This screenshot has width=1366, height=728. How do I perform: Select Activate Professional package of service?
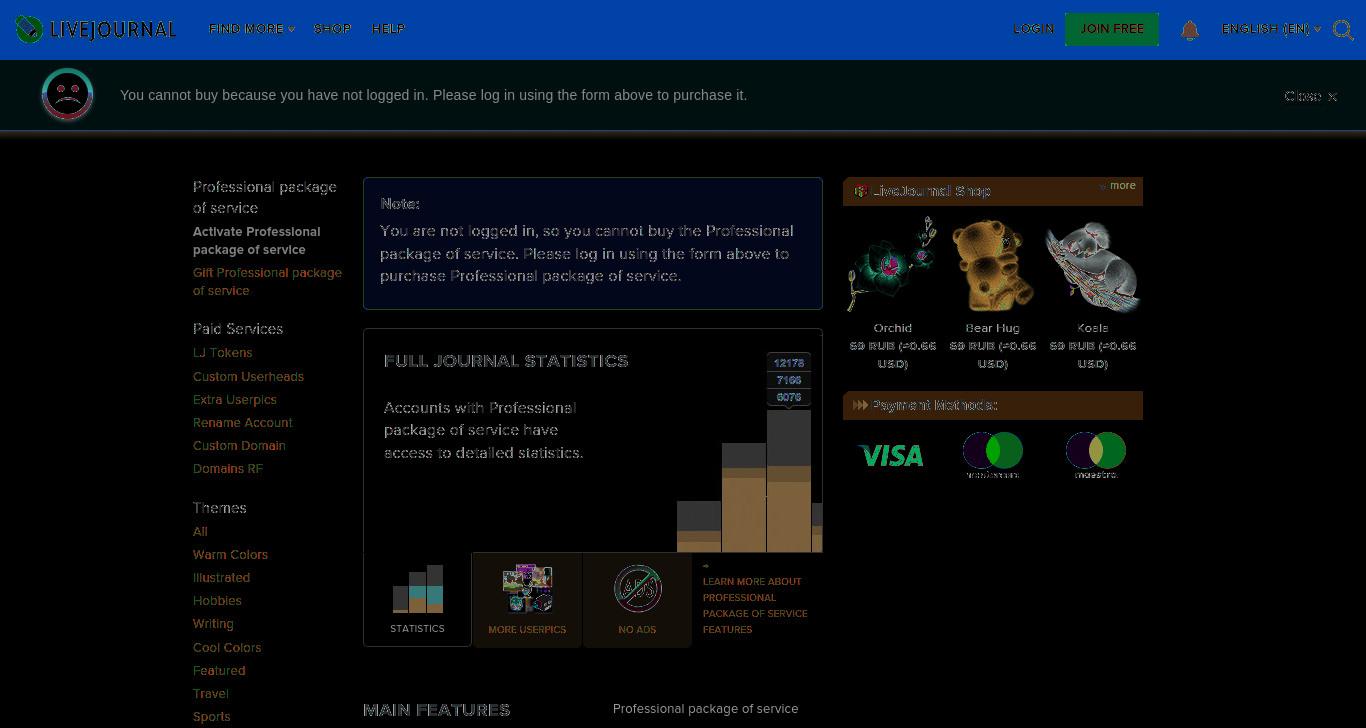click(x=257, y=241)
